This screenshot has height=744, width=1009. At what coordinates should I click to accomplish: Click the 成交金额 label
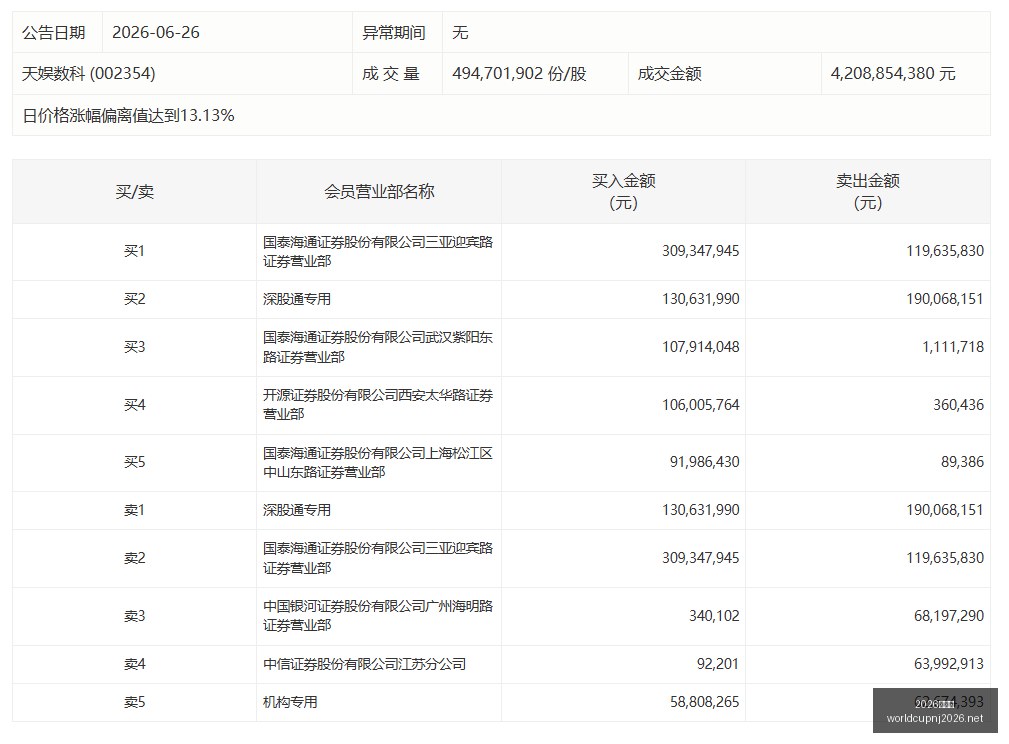(x=669, y=73)
